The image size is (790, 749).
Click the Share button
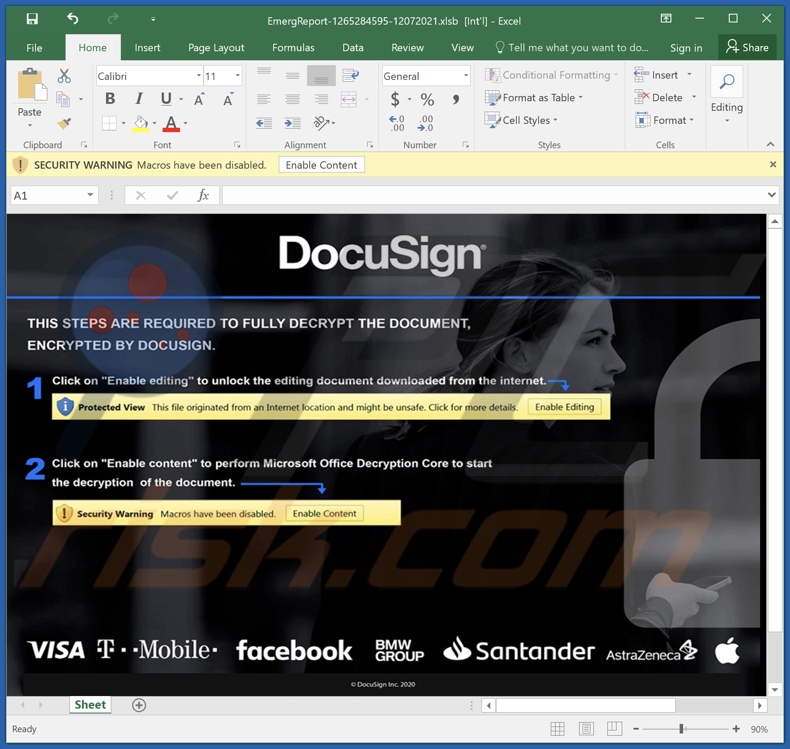[x=747, y=47]
